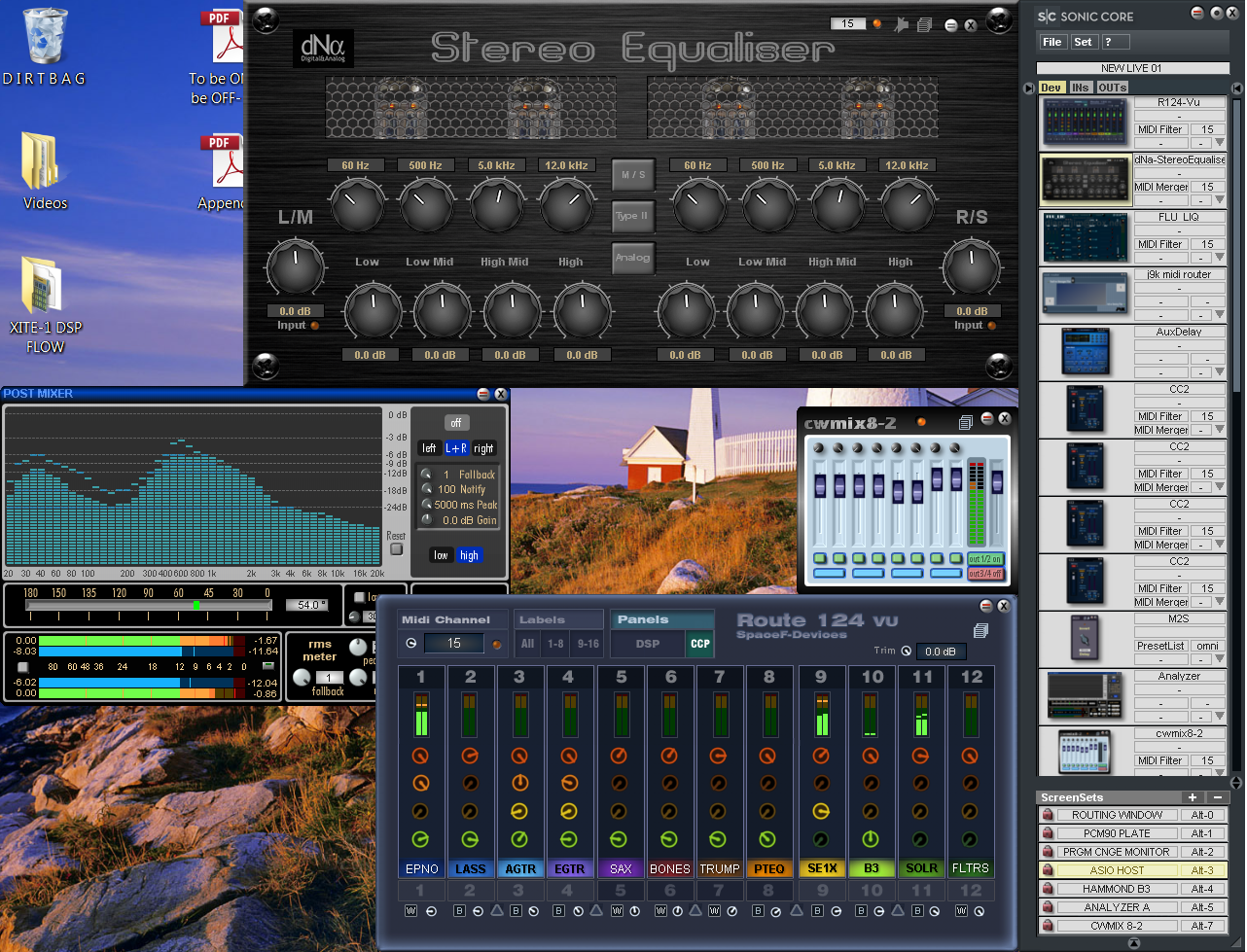Image resolution: width=1247 pixels, height=952 pixels.
Task: Open the ? help menu in Sonic Core
Action: click(1114, 42)
